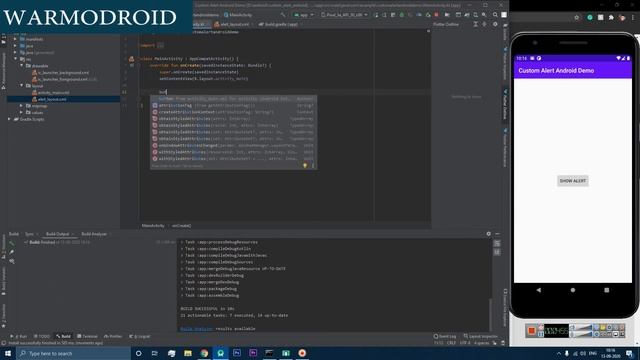Select the createAttributionContext completion suggestion

(233, 112)
